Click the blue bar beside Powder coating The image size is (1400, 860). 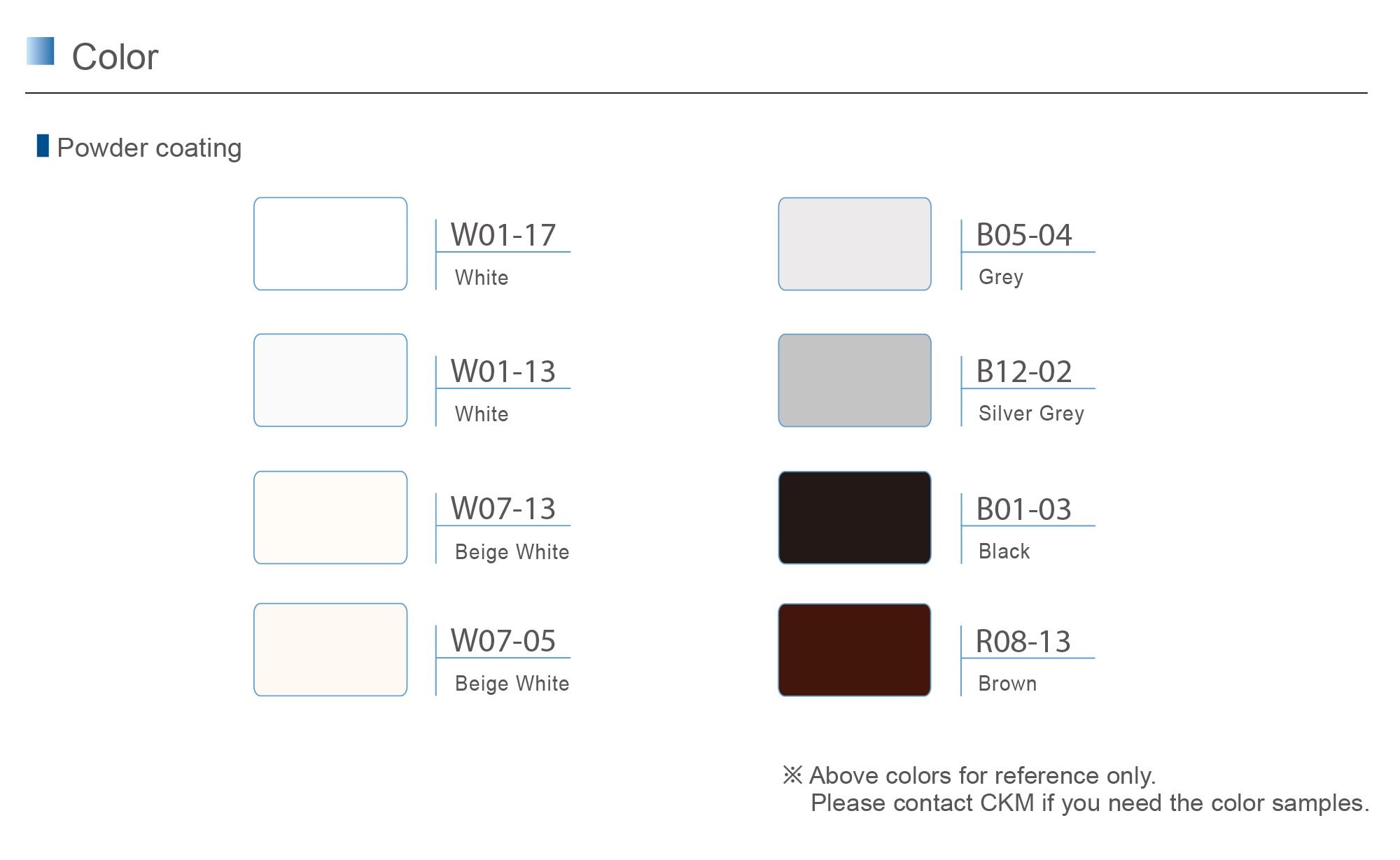pos(43,146)
